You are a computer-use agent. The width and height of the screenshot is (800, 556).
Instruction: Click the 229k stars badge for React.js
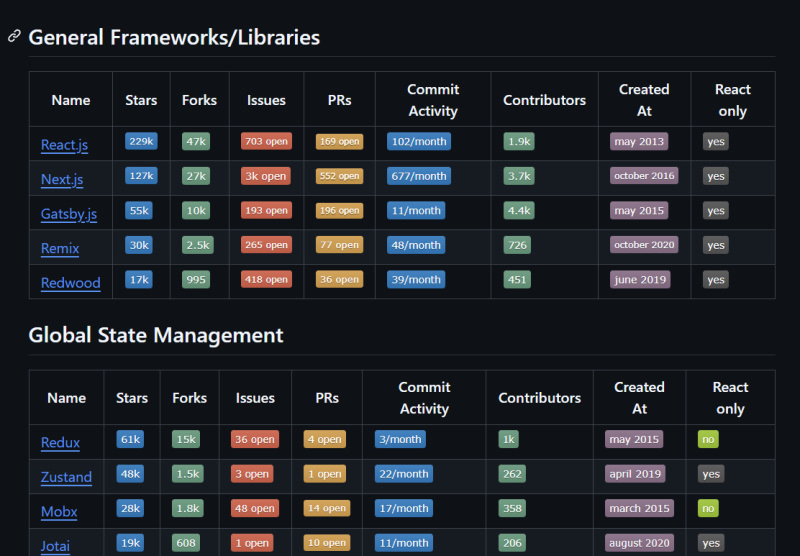tap(141, 141)
